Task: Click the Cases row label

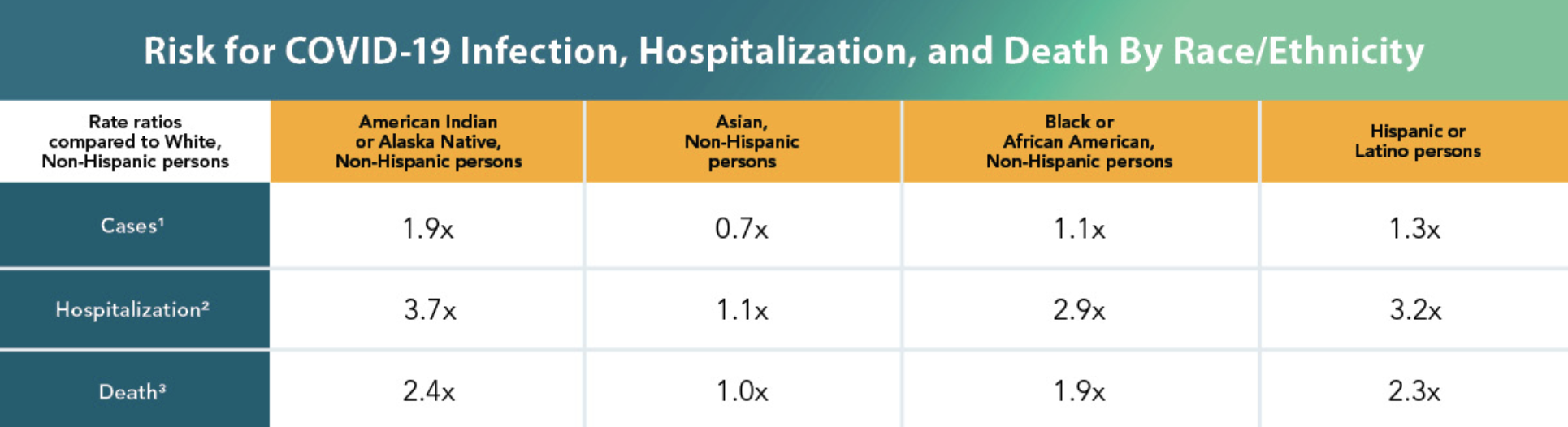Action: pos(132,226)
